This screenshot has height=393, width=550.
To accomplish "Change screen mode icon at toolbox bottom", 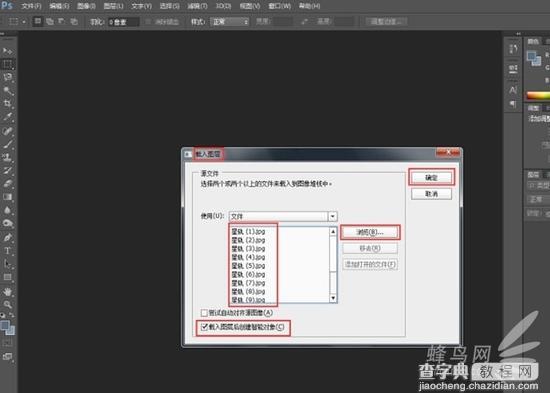I will pyautogui.click(x=7, y=357).
